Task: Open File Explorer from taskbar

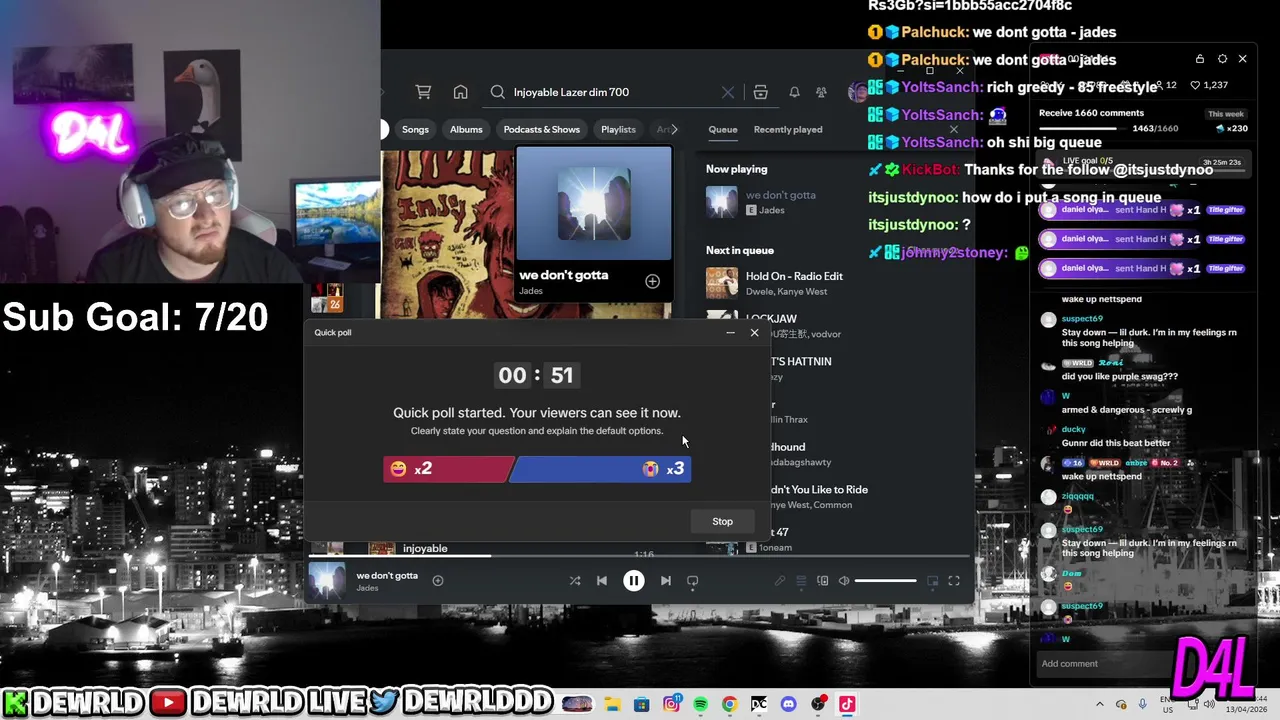Action: 612,704
